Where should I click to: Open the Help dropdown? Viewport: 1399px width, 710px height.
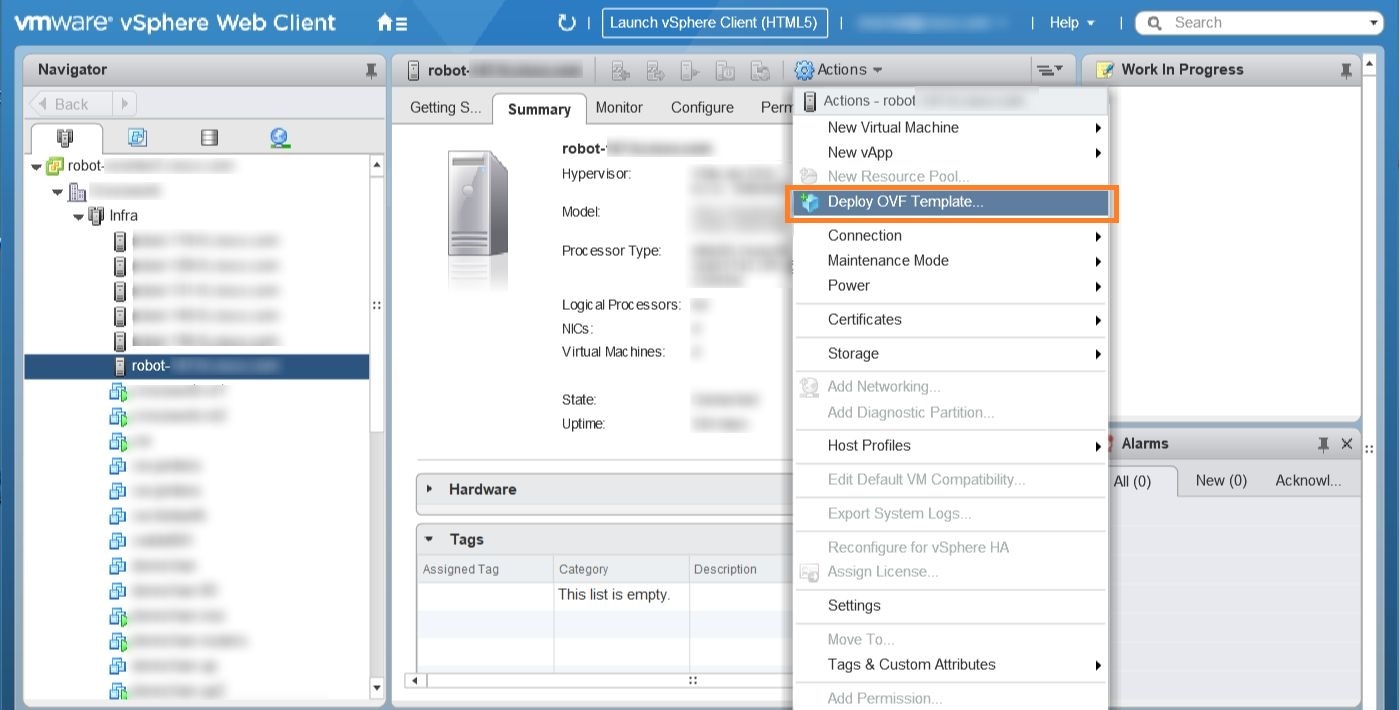click(x=1072, y=23)
